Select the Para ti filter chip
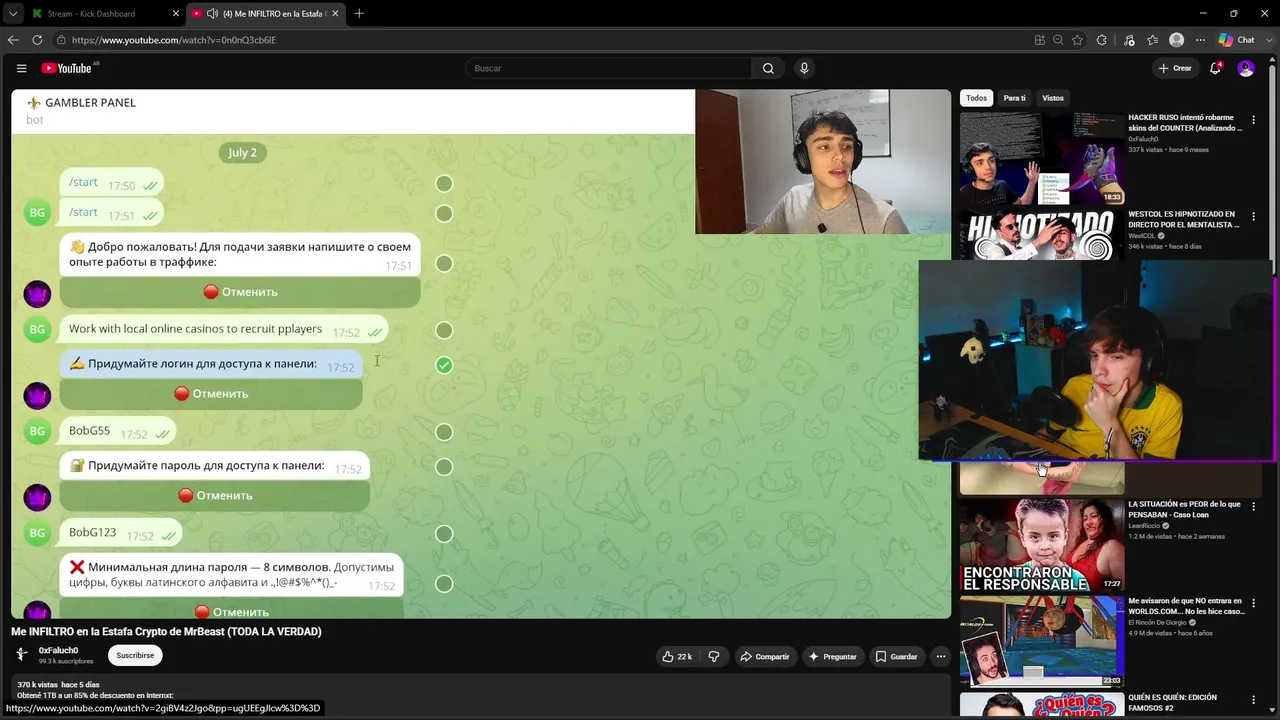Screen dimensions: 1280x720 (1014, 98)
